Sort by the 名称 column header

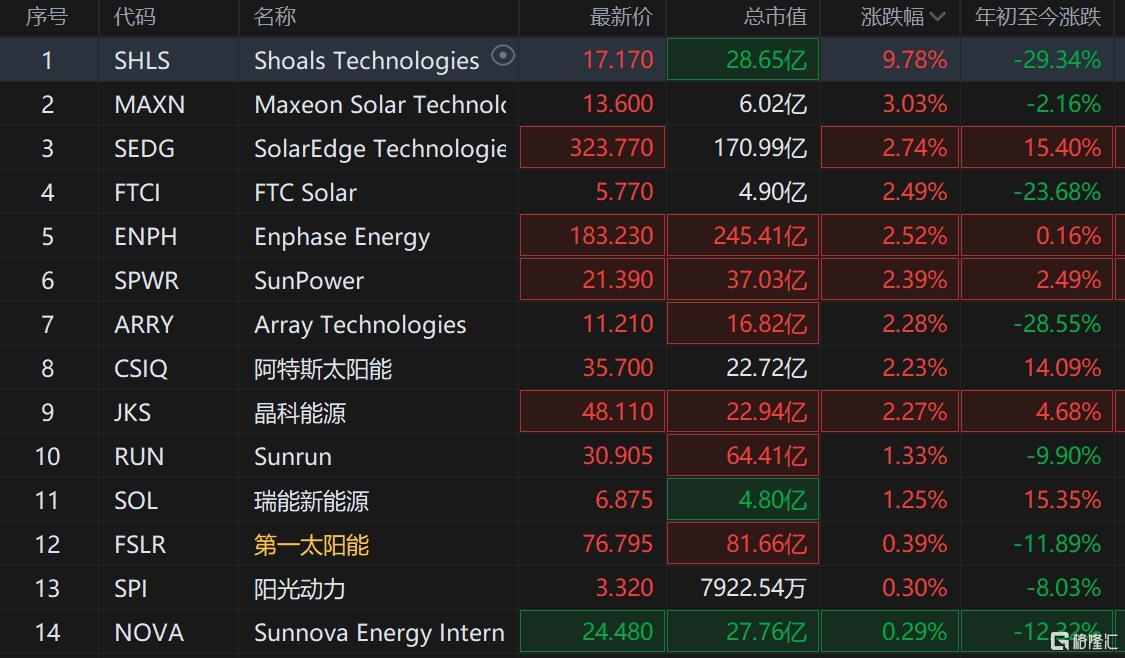pyautogui.click(x=275, y=17)
